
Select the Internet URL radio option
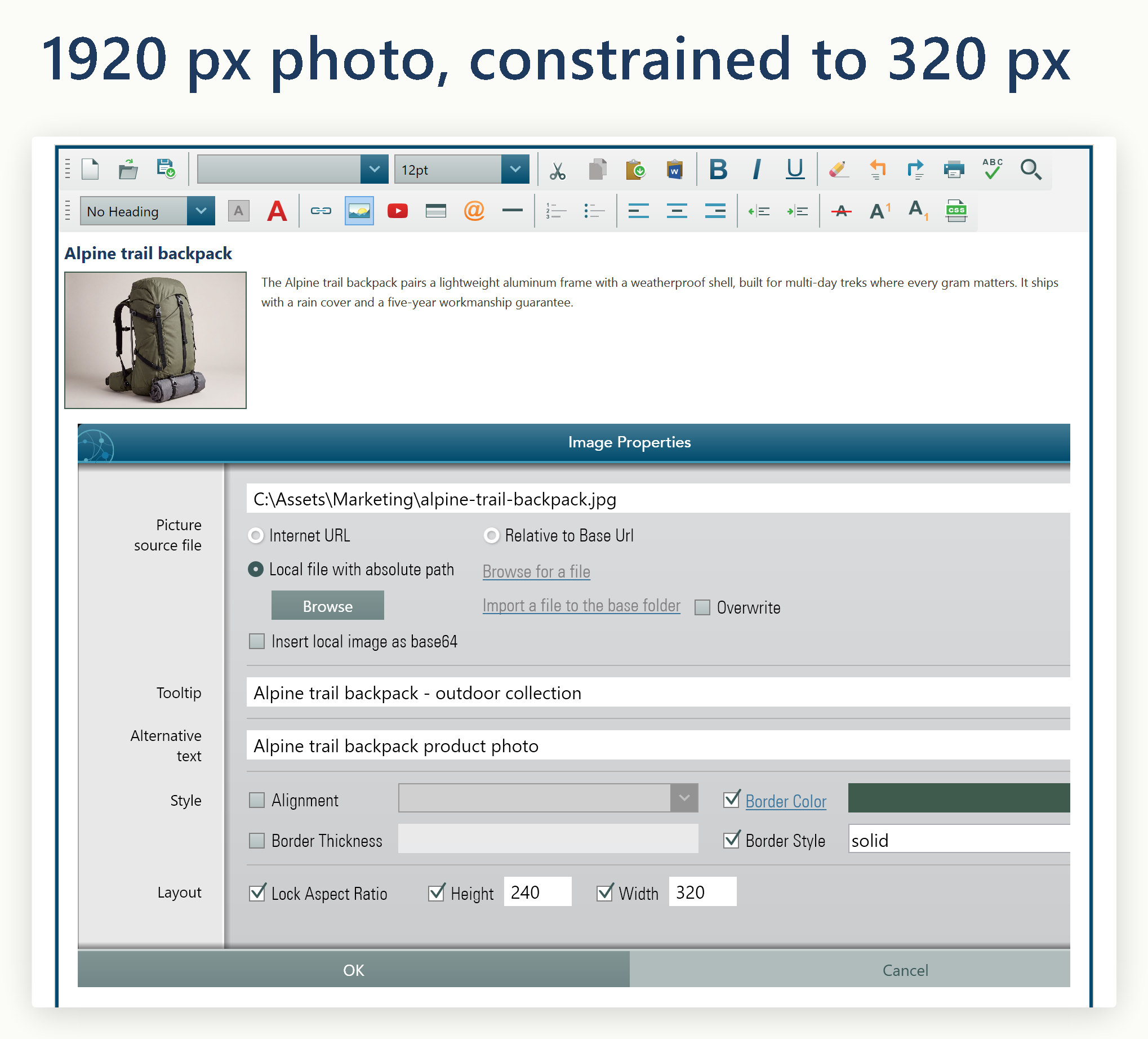pos(256,535)
